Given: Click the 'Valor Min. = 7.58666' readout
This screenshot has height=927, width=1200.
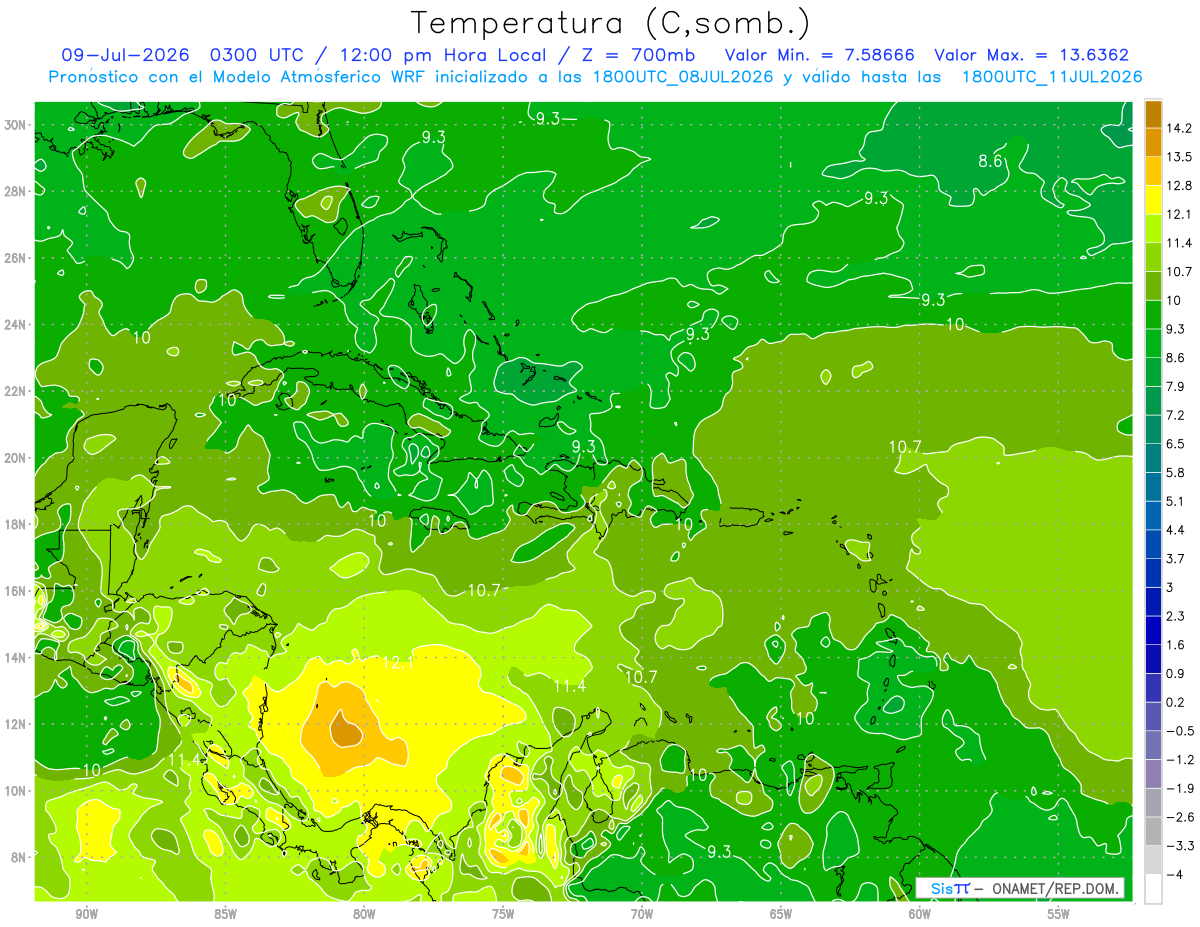Looking at the screenshot, I should click(x=821, y=55).
